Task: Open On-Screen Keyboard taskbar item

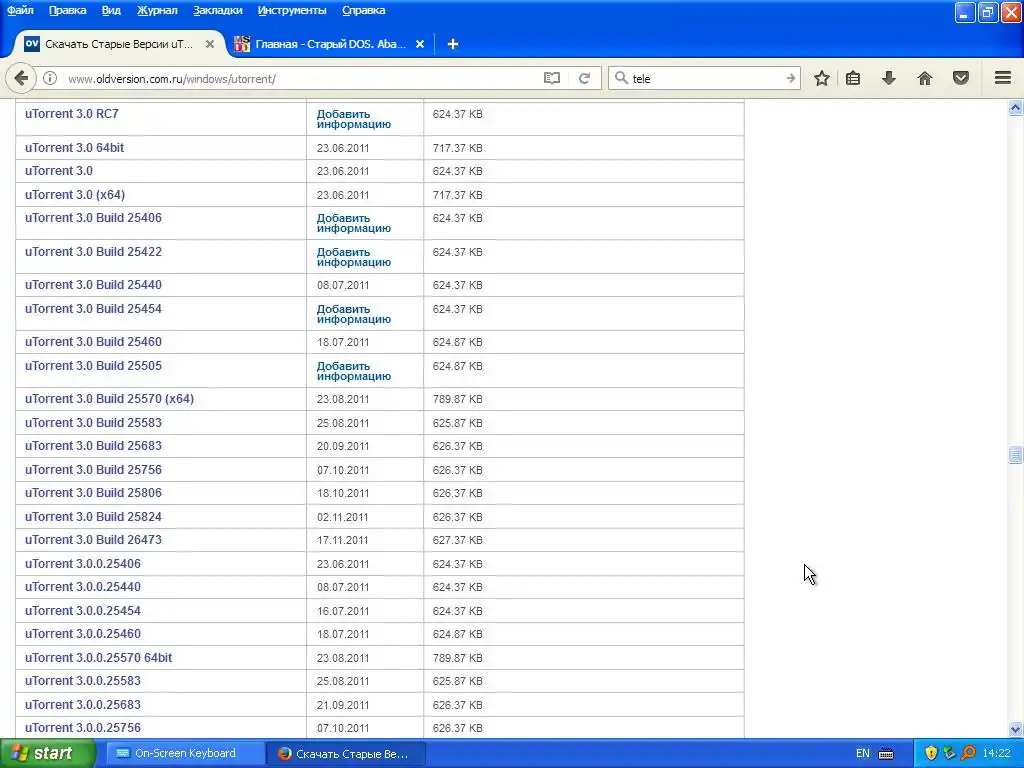Action: [x=184, y=754]
